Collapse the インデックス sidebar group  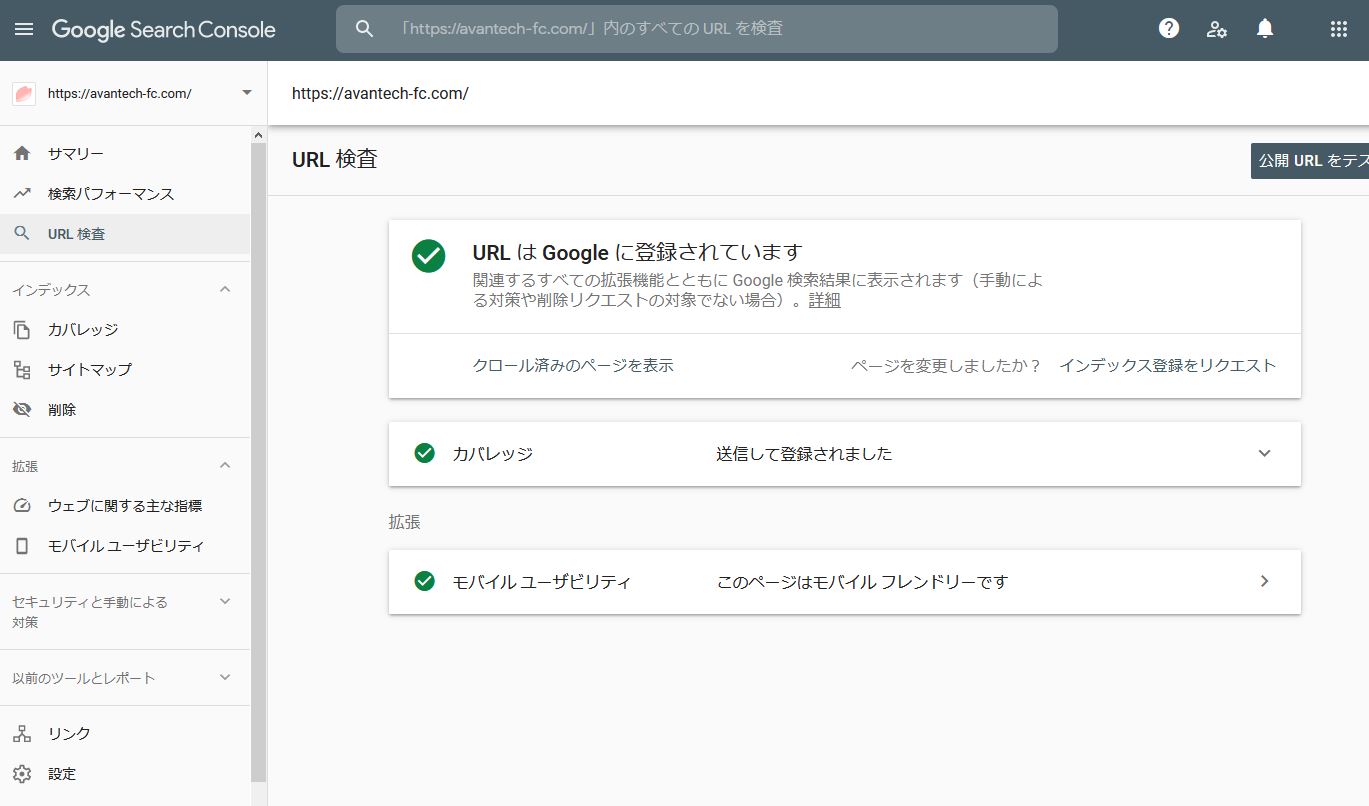point(224,289)
